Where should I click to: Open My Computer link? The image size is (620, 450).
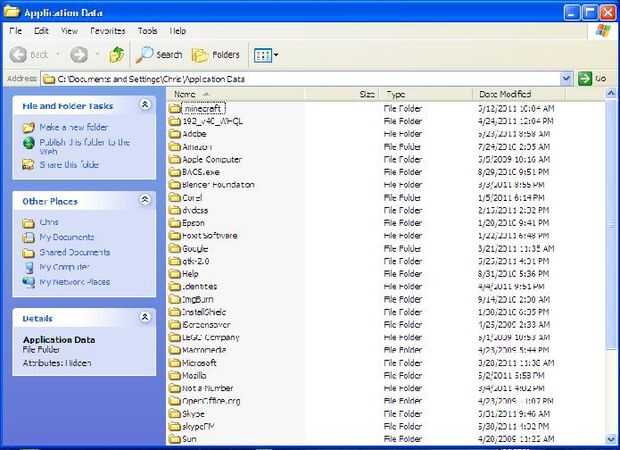point(64,267)
